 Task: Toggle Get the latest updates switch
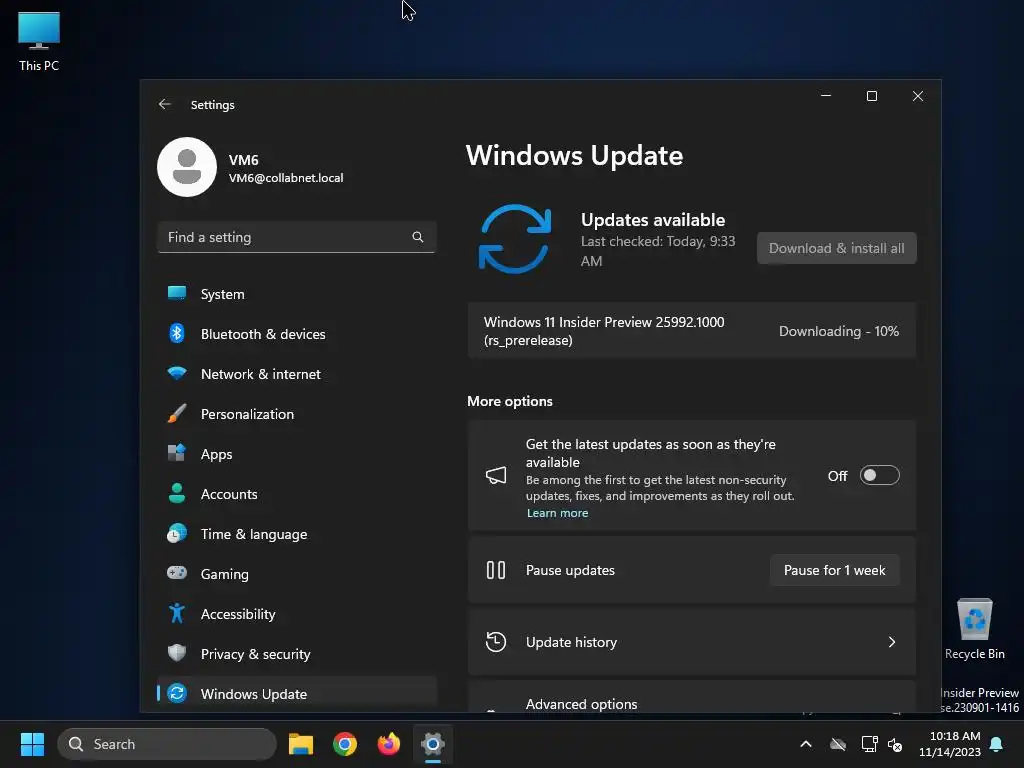pyautogui.click(x=879, y=475)
